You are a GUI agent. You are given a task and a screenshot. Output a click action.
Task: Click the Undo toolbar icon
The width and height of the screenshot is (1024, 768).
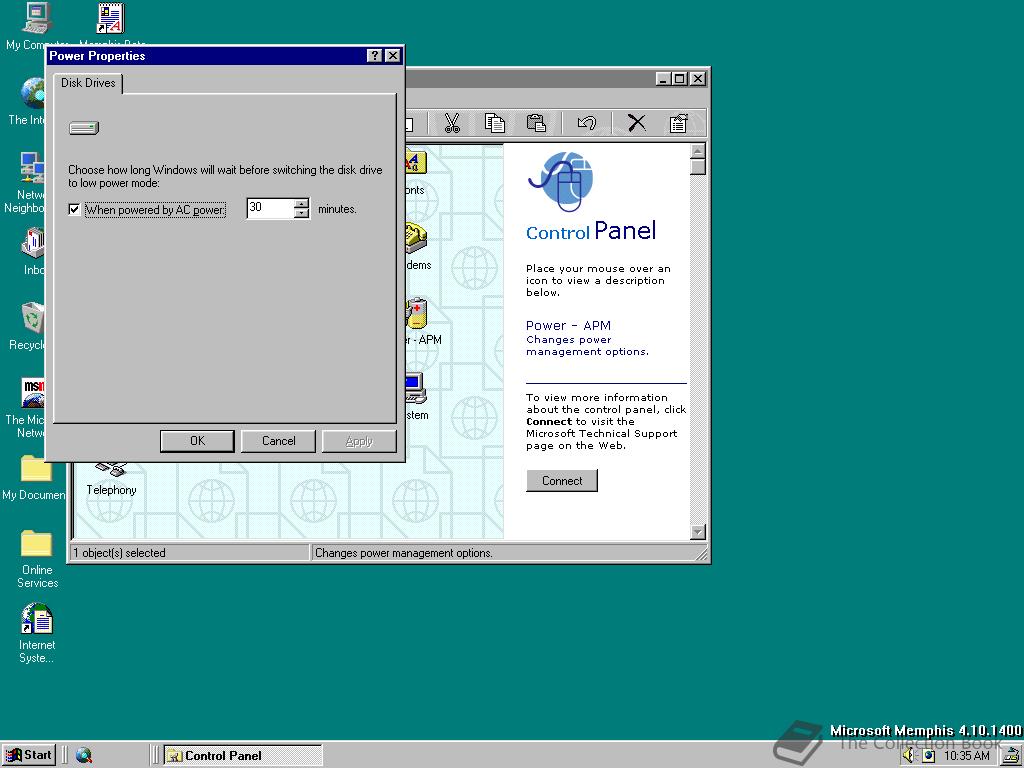pos(587,123)
